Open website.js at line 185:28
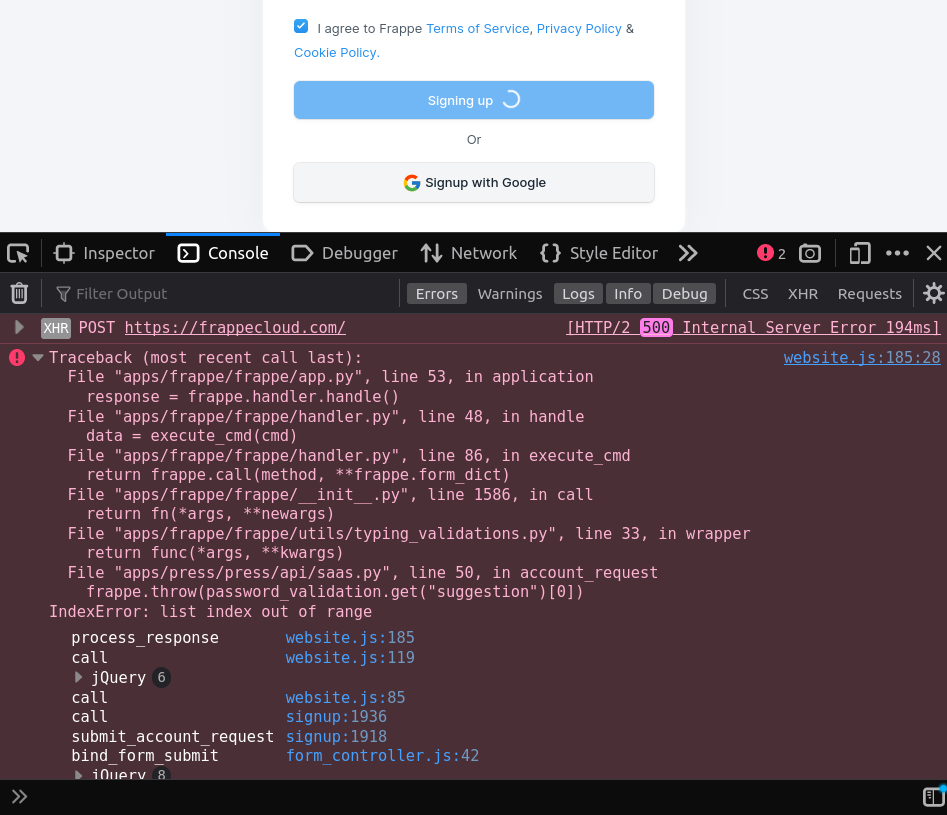This screenshot has height=815, width=947. tap(861, 357)
